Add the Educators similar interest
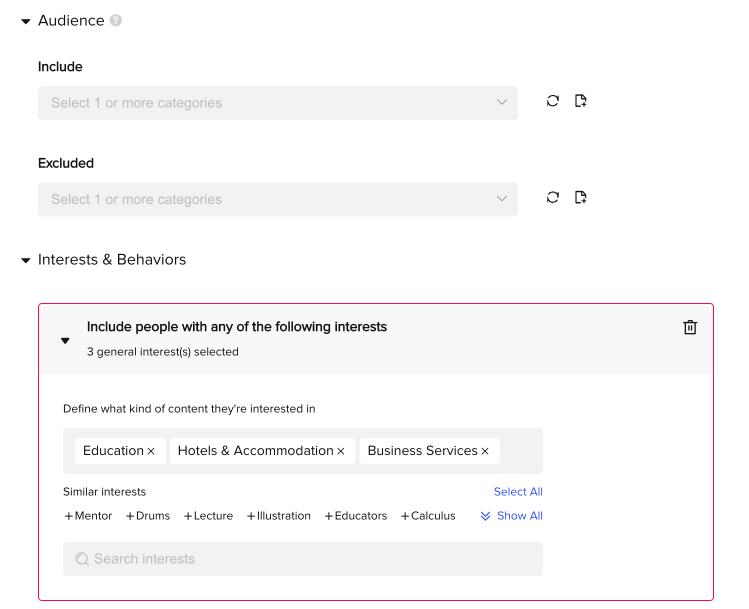This screenshot has width=749, height=609. (356, 516)
